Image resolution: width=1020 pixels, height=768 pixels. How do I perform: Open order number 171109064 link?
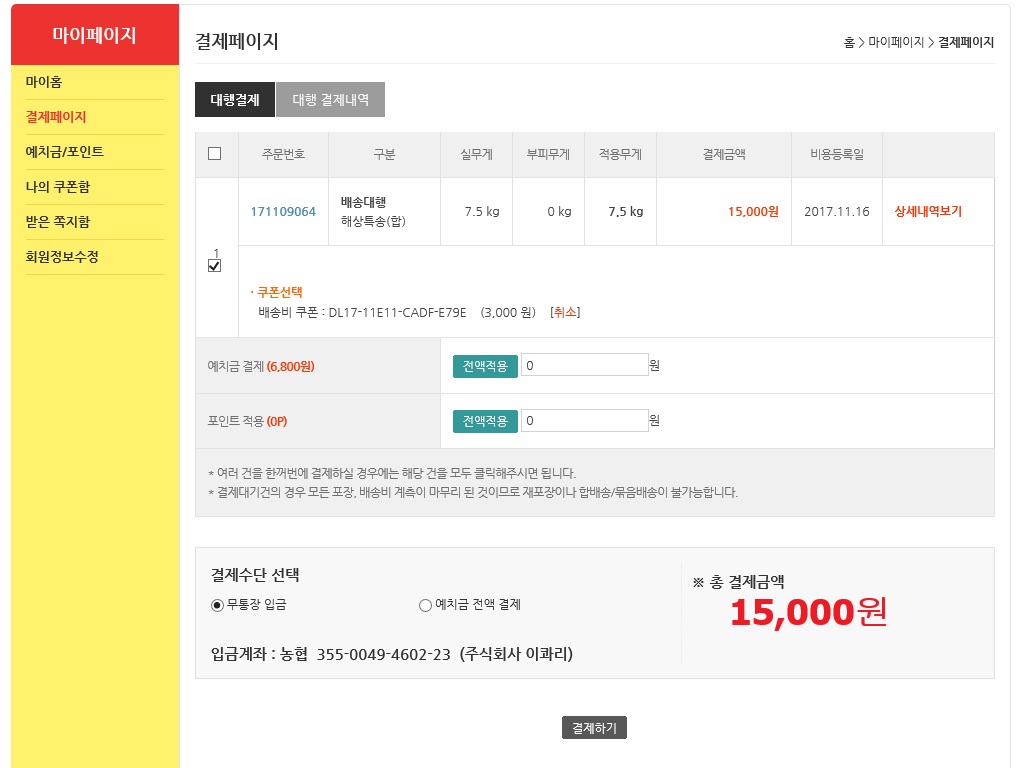pos(283,211)
